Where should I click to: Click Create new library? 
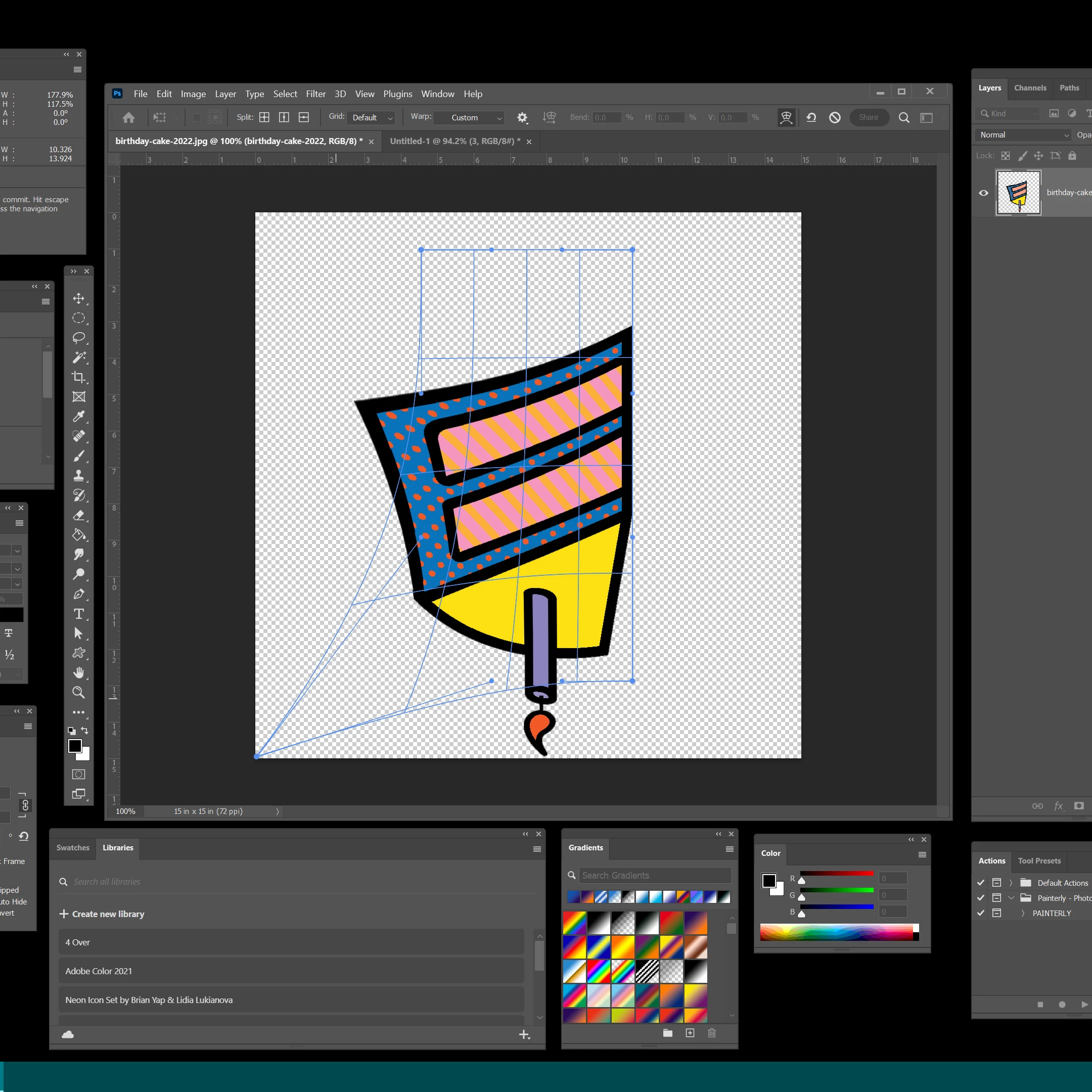[102, 914]
